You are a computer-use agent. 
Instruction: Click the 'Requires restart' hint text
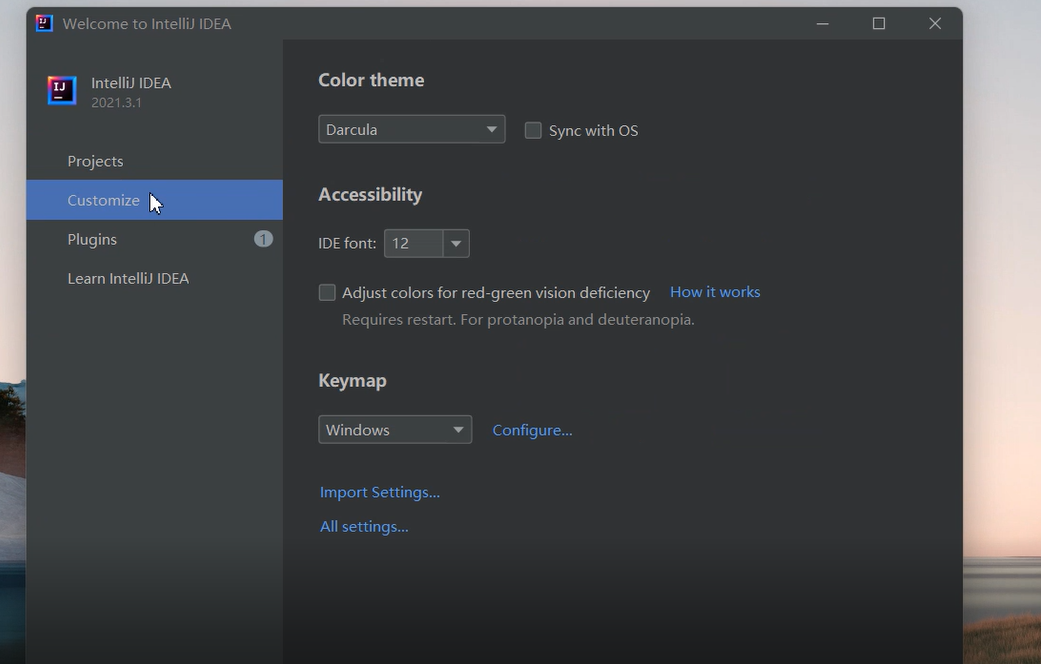[x=519, y=319]
